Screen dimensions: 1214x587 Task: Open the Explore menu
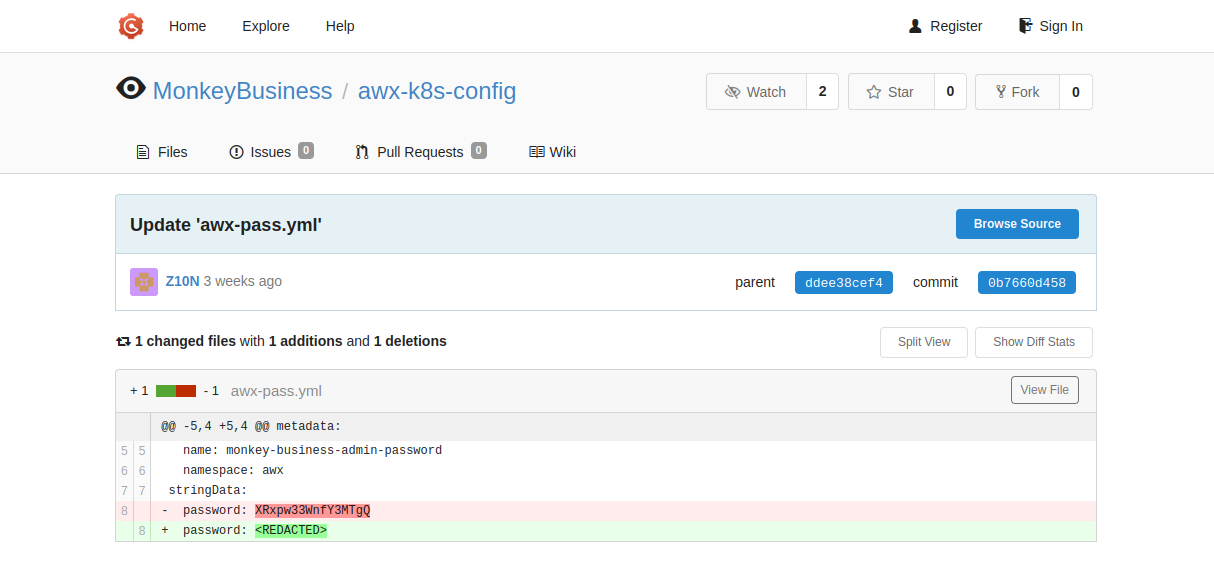pos(265,26)
